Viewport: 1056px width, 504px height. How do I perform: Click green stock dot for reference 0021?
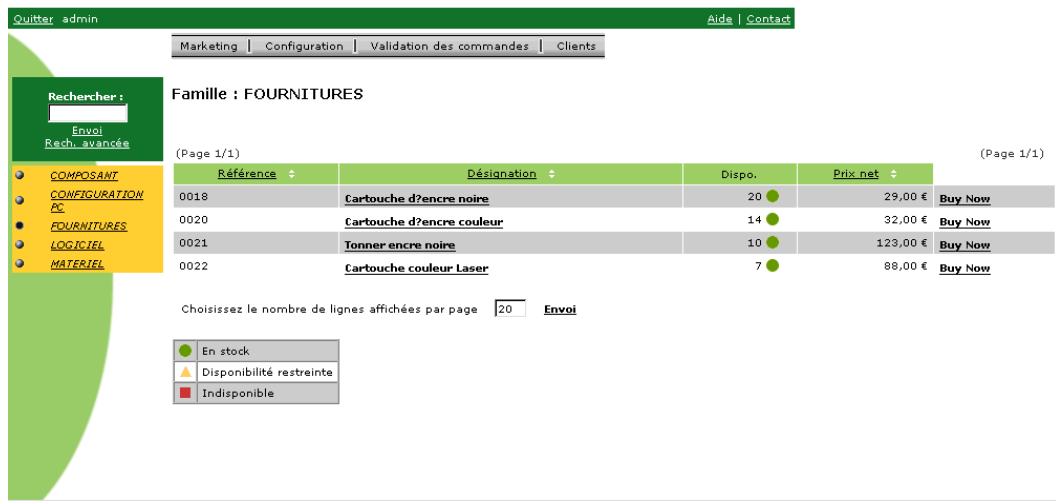[x=772, y=243]
